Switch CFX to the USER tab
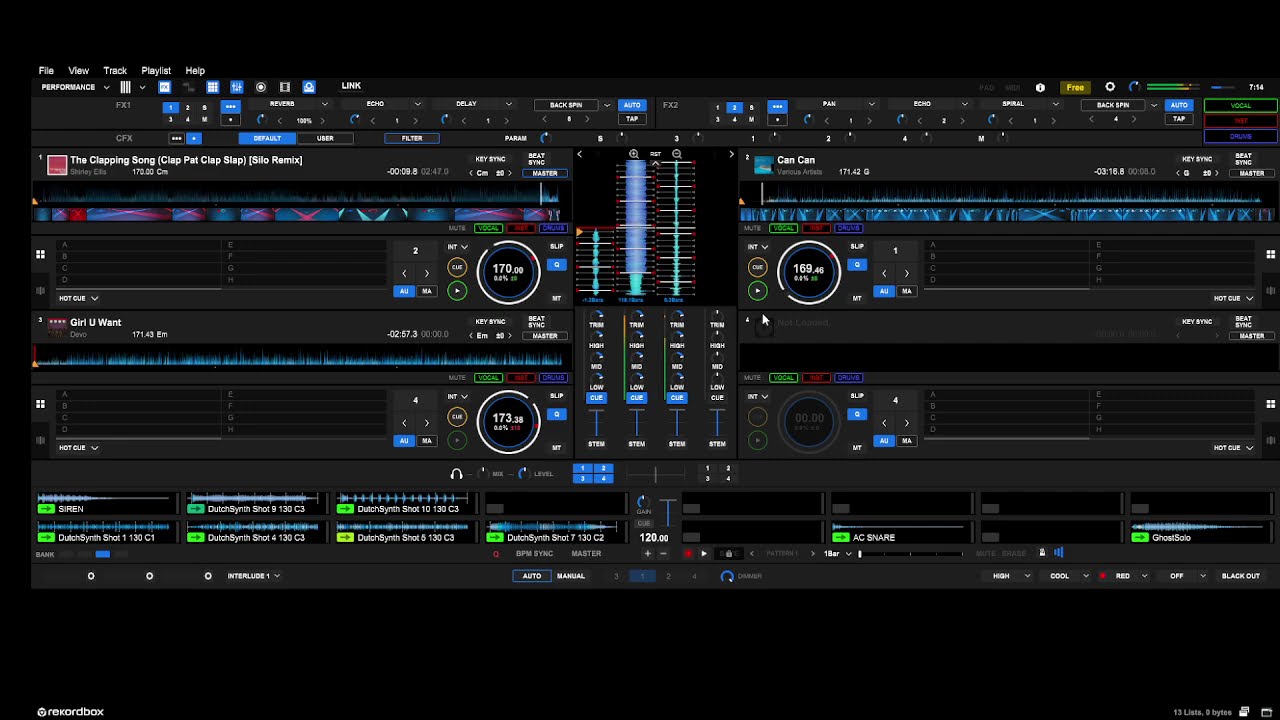Image resolution: width=1280 pixels, height=720 pixels. (325, 138)
